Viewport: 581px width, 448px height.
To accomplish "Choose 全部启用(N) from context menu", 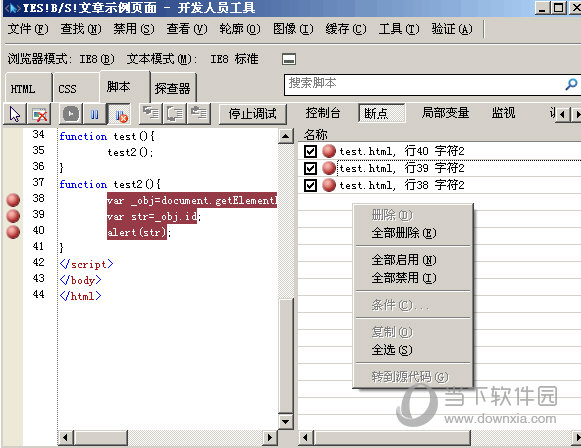I will point(412,260).
